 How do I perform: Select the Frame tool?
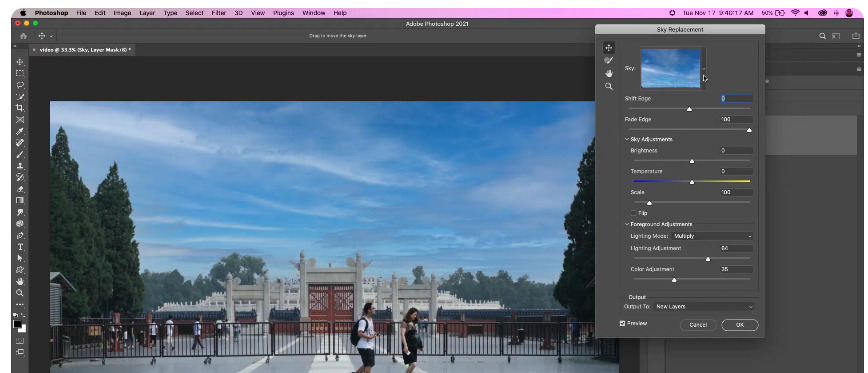click(20, 120)
